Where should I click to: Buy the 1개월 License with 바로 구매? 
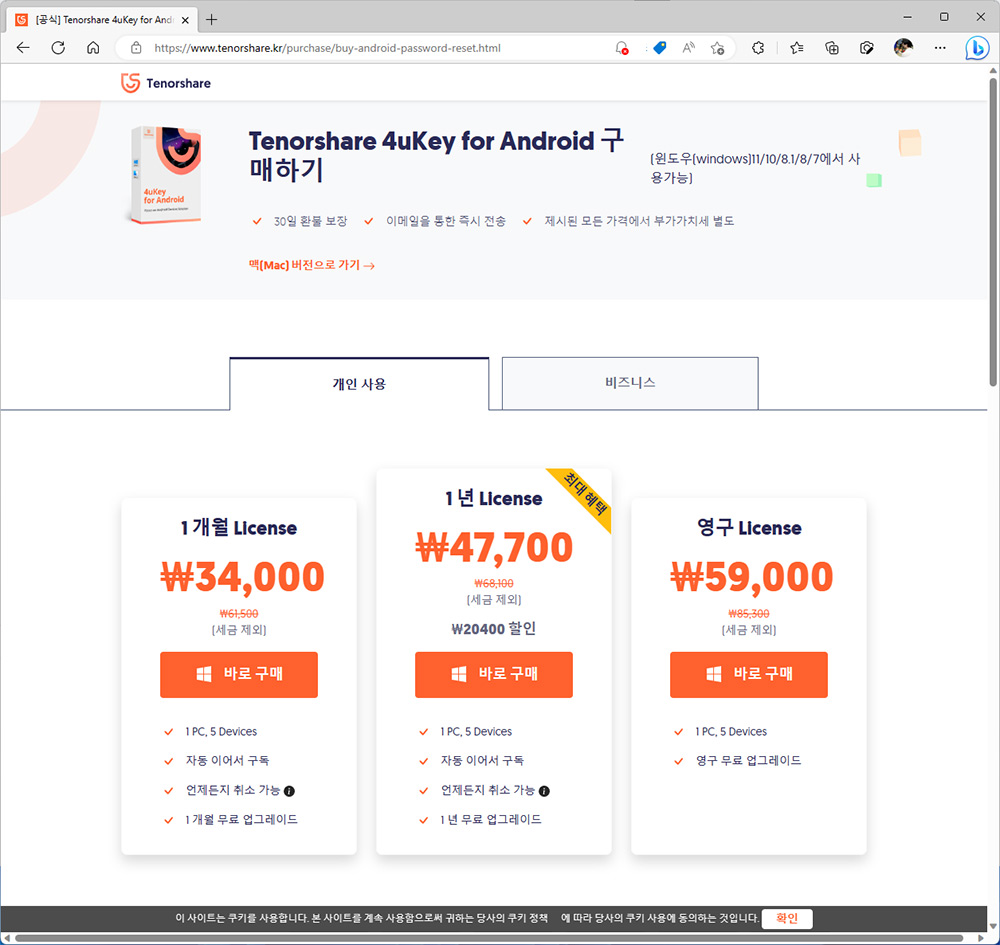(x=239, y=675)
